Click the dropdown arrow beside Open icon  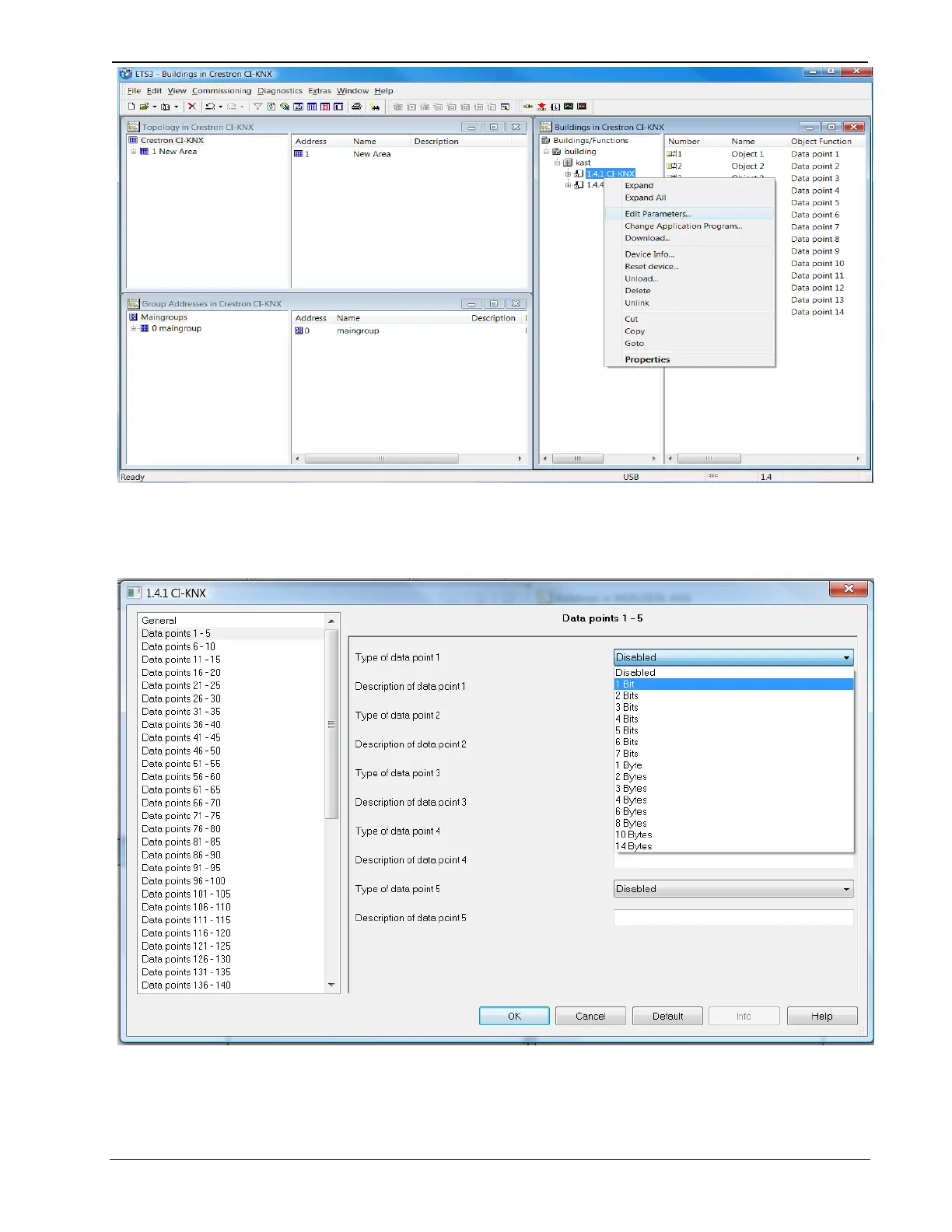point(154,107)
